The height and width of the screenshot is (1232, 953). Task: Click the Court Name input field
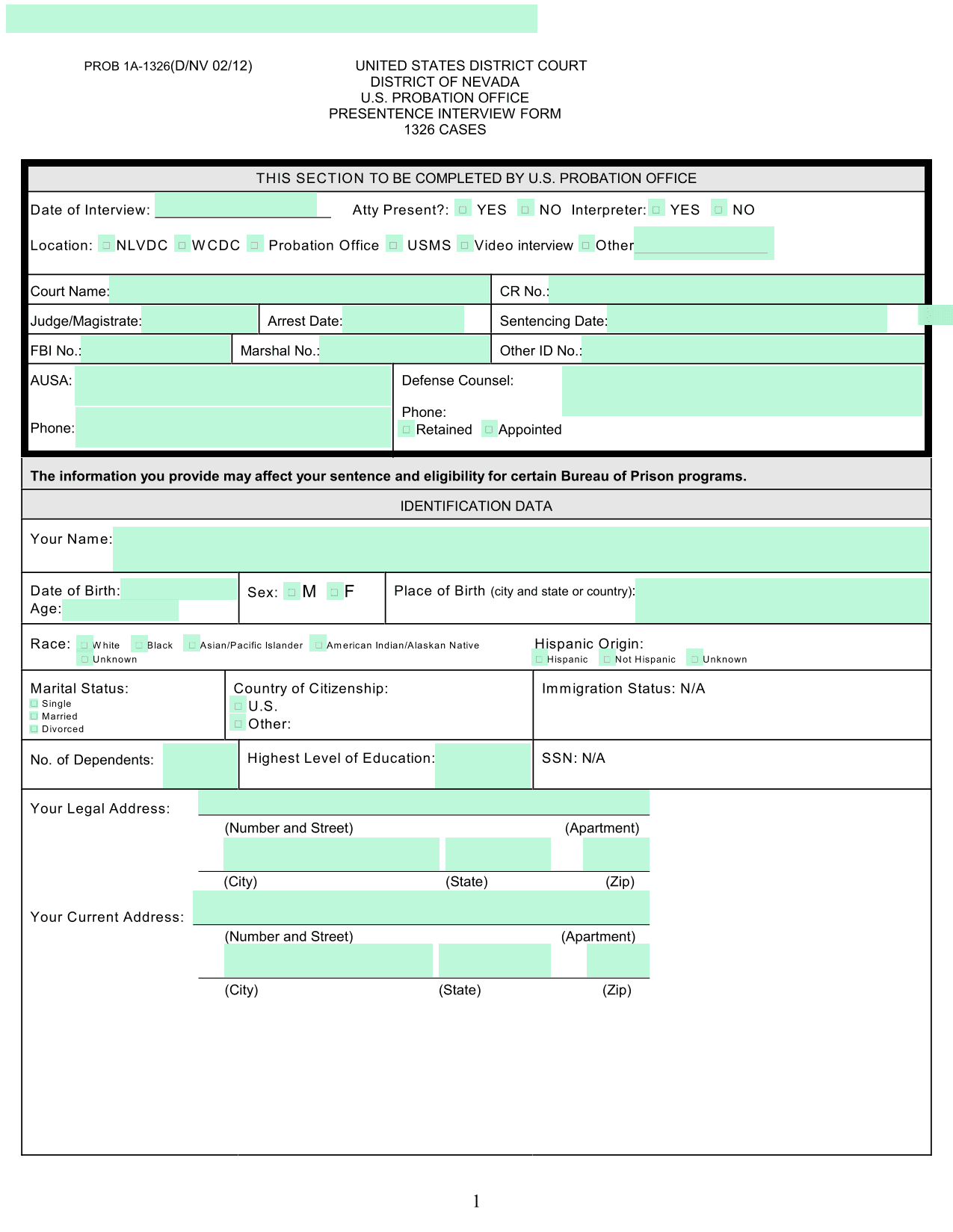[299, 290]
